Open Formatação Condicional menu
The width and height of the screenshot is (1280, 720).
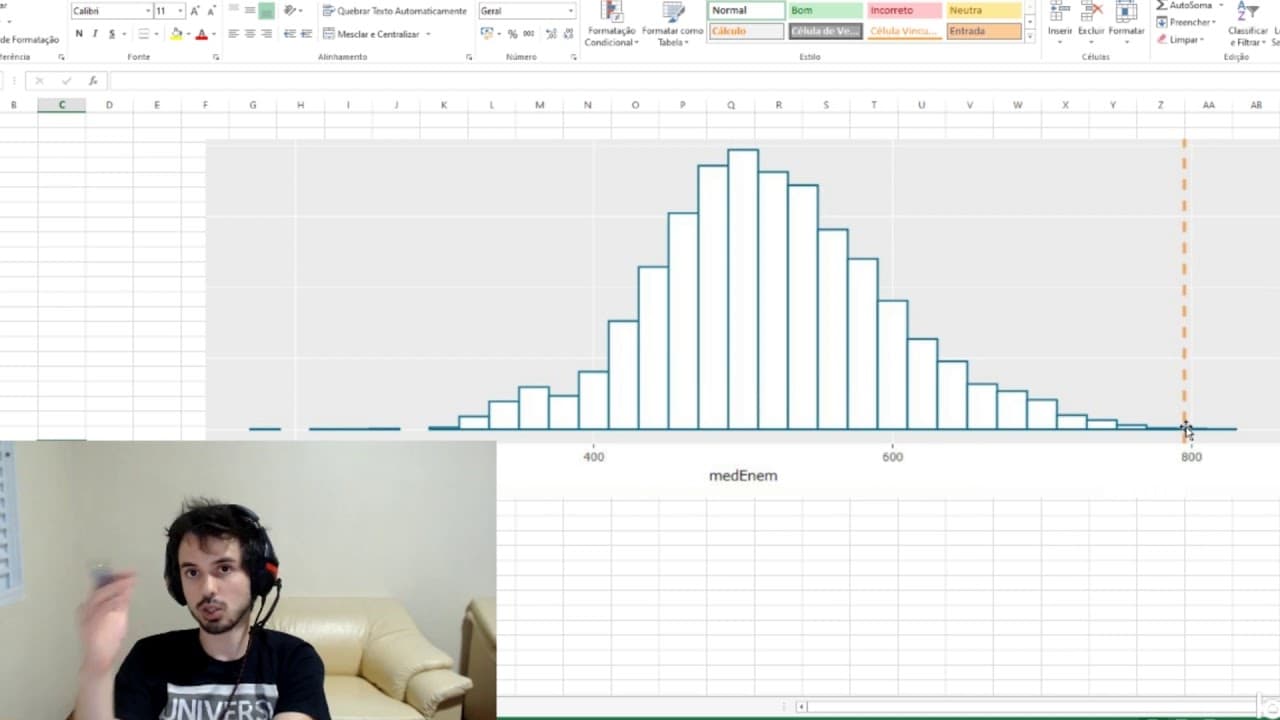pyautogui.click(x=611, y=25)
